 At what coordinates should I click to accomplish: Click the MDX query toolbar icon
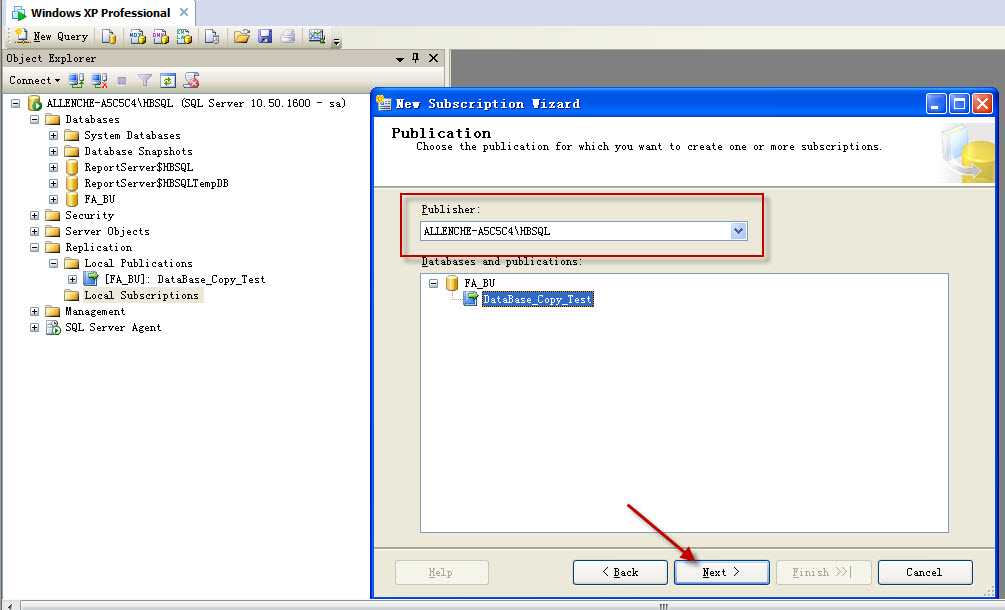pyautogui.click(x=137, y=37)
